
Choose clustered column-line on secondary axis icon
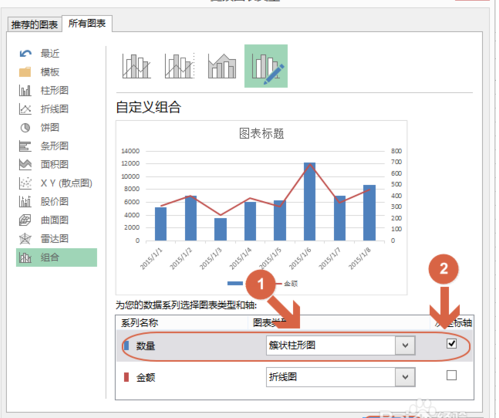(x=179, y=66)
